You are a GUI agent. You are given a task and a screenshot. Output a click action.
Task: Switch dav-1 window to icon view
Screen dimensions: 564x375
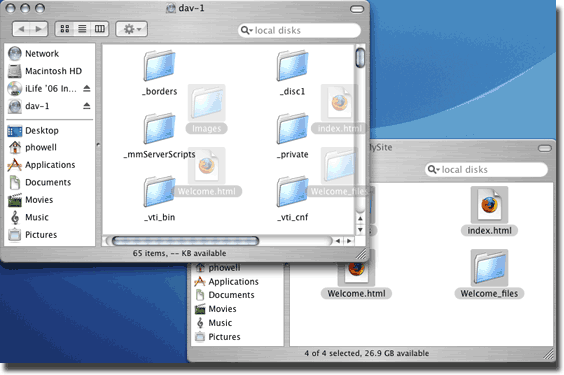point(65,29)
